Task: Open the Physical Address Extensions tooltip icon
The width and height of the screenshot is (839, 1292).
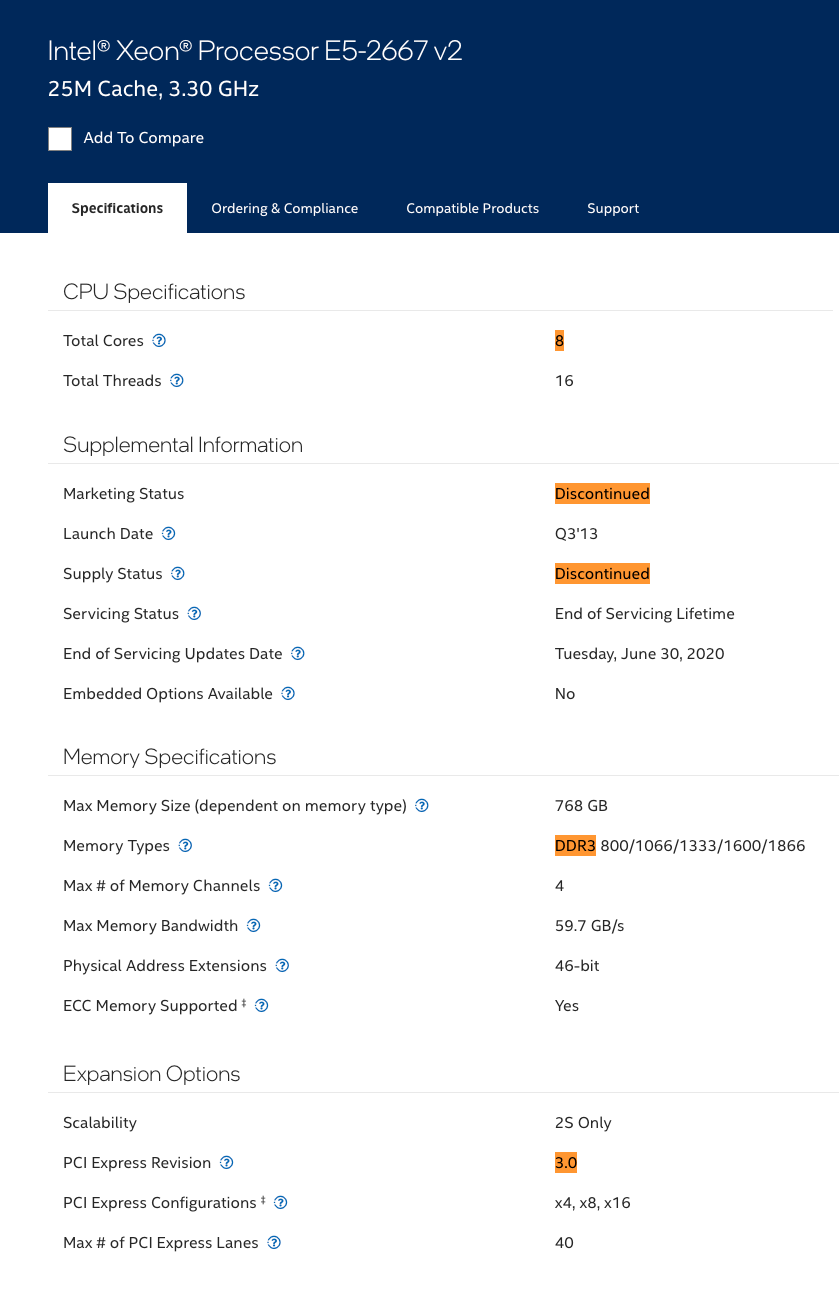Action: click(282, 965)
